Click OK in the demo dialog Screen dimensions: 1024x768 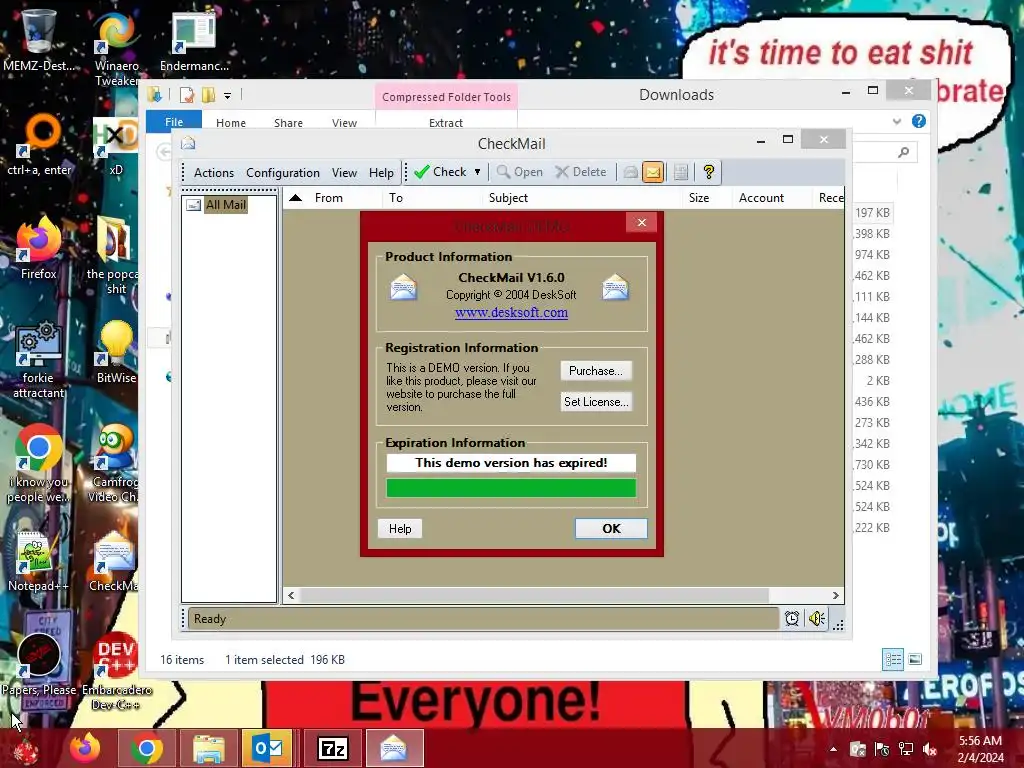click(611, 529)
